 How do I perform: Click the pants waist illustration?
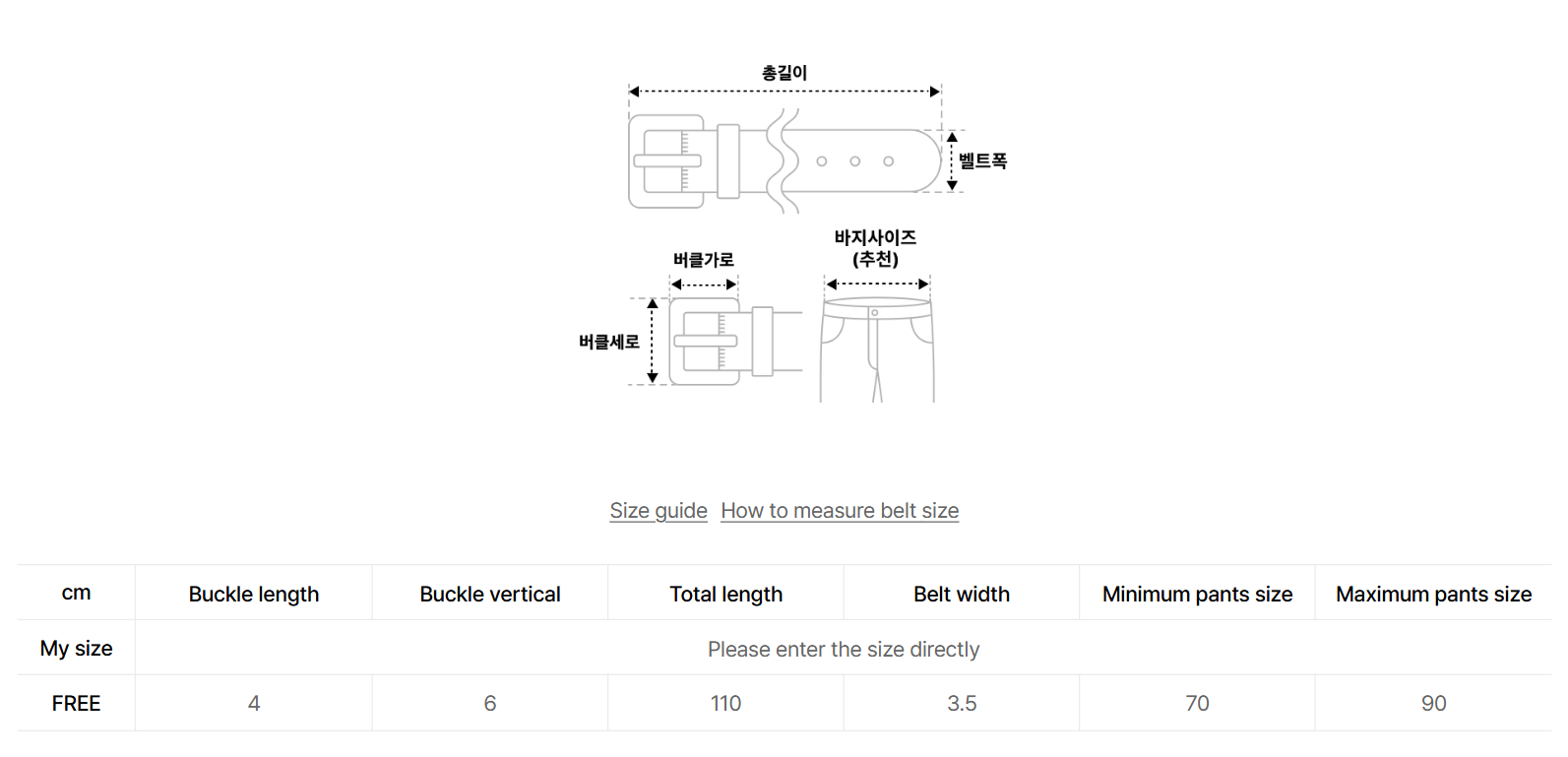point(877,349)
